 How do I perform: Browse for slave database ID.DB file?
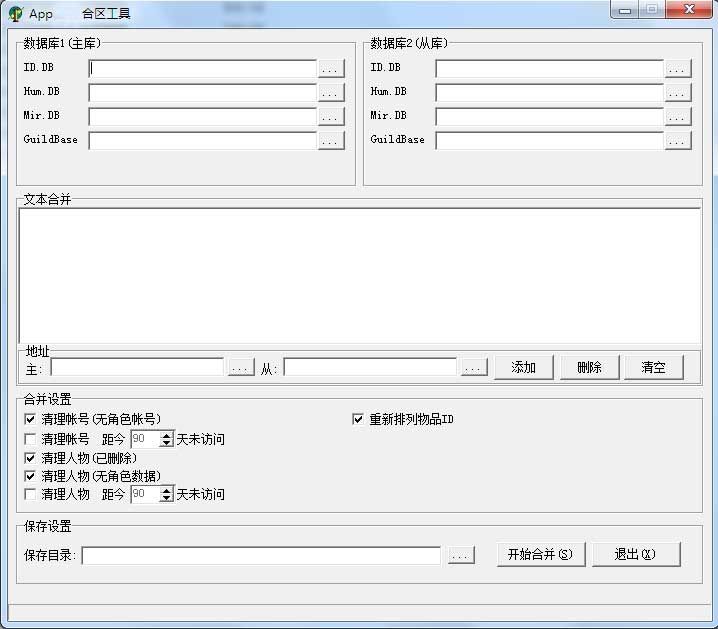(678, 69)
